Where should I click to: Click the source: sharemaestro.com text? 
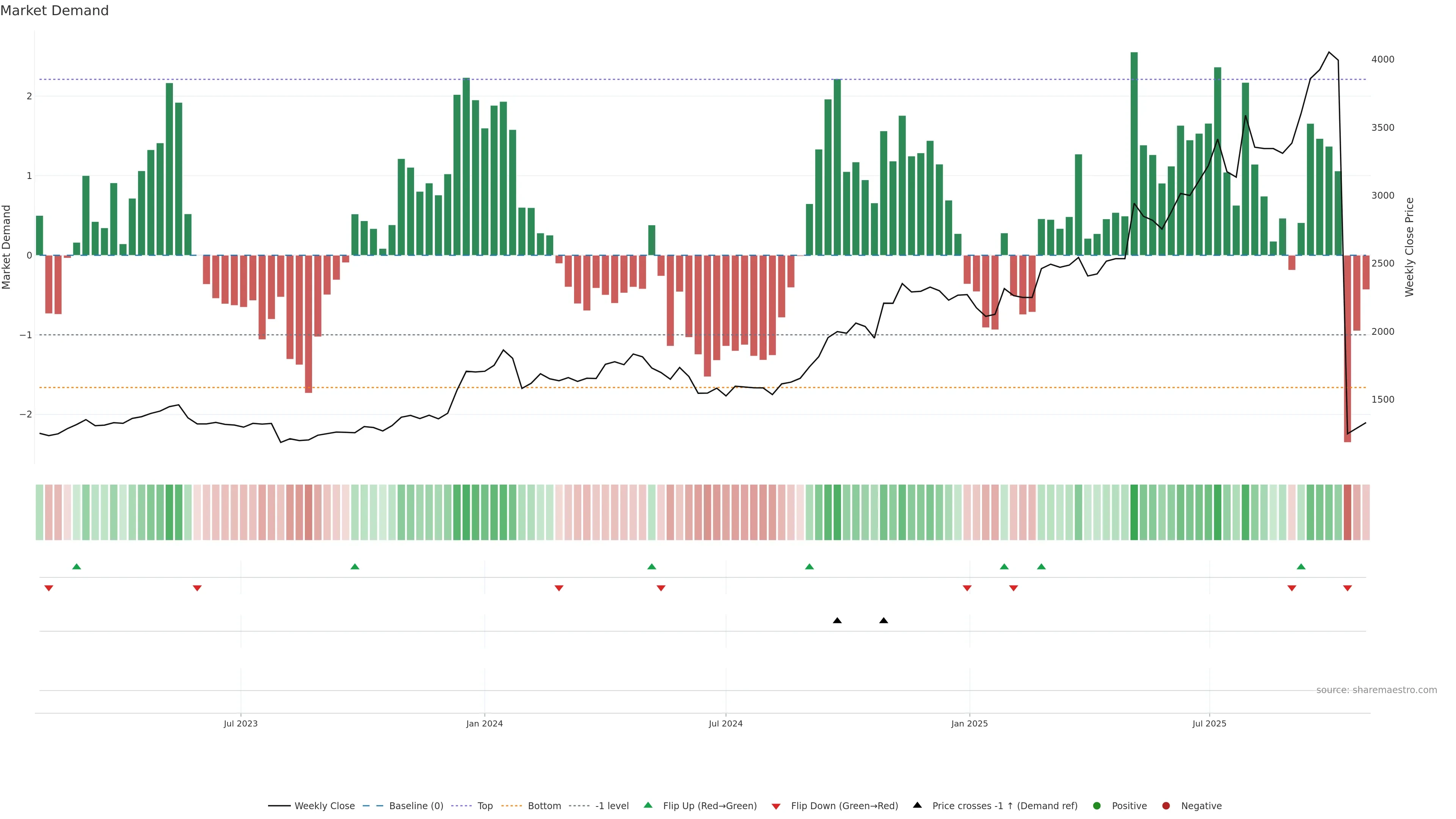tap(1376, 690)
